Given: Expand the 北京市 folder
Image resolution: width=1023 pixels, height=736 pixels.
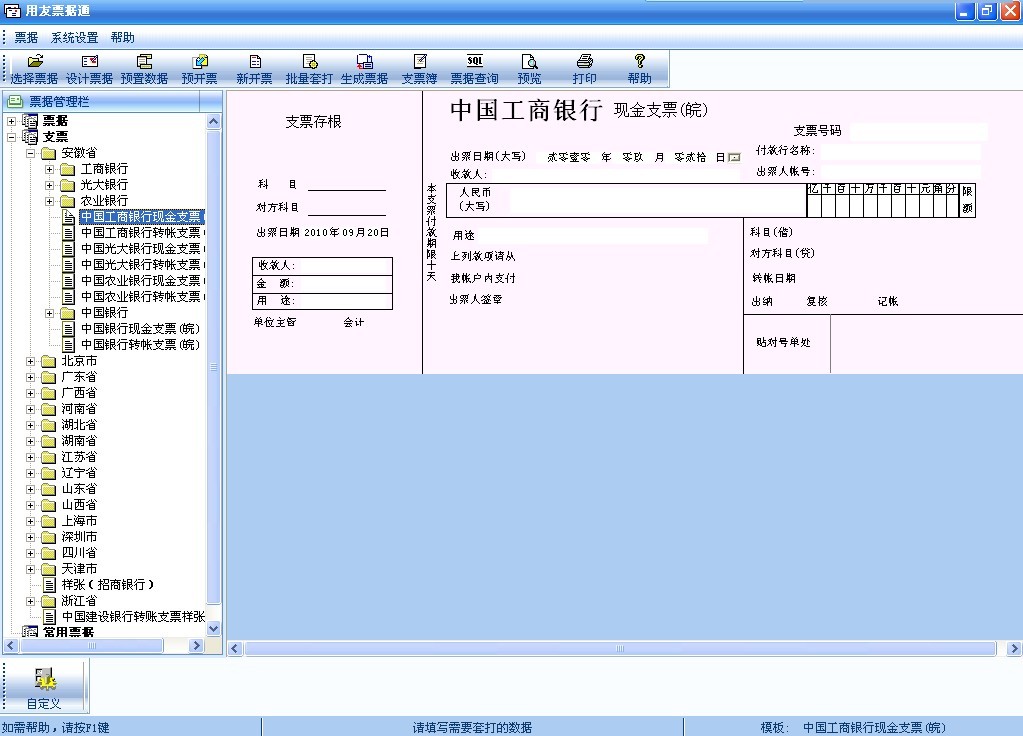Looking at the screenshot, I should click(31, 361).
